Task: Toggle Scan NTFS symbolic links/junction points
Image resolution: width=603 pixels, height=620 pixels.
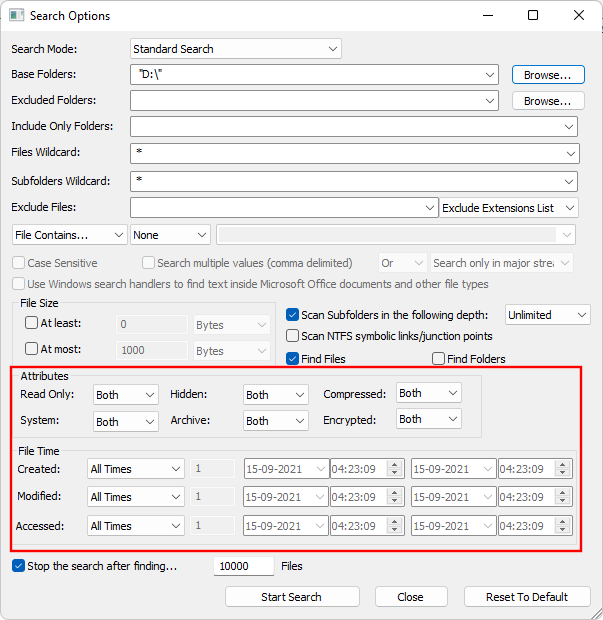Action: [293, 336]
